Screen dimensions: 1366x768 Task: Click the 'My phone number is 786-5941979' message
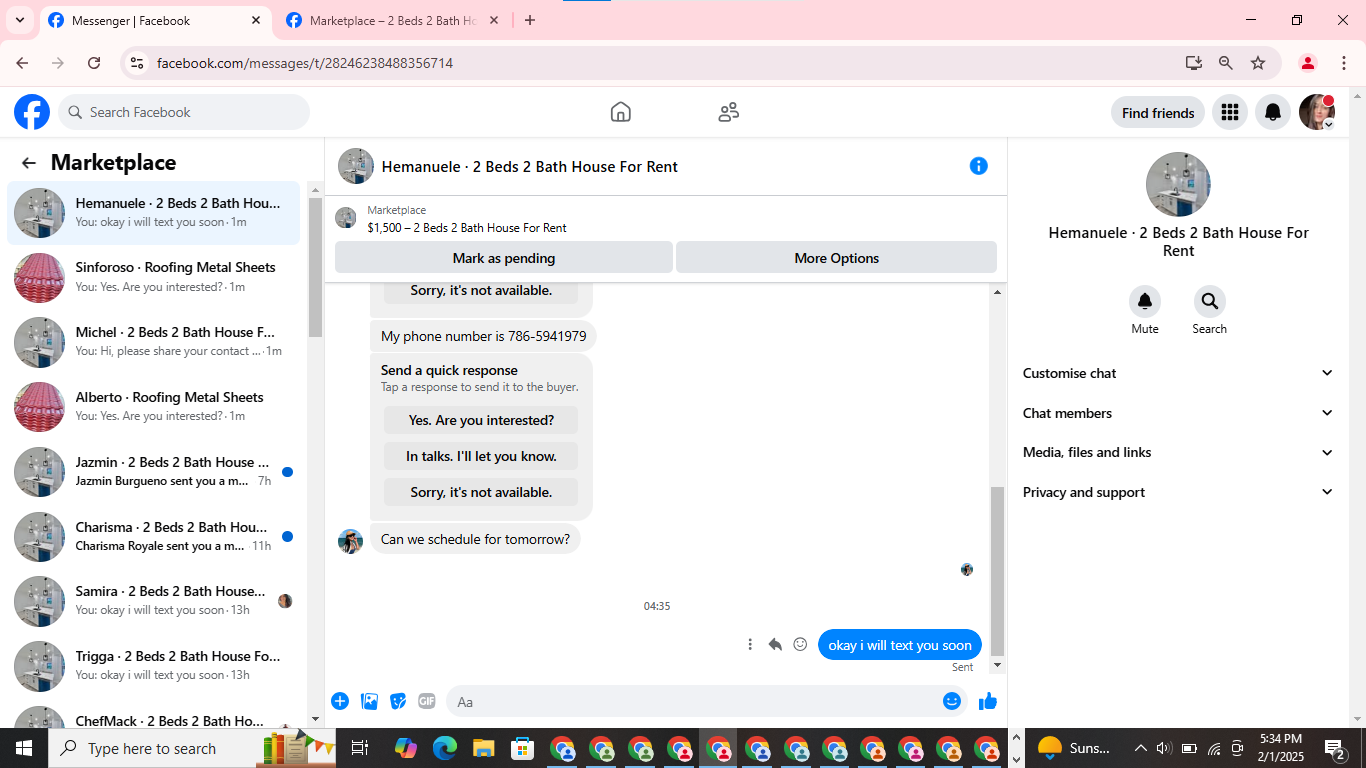[x=484, y=336]
